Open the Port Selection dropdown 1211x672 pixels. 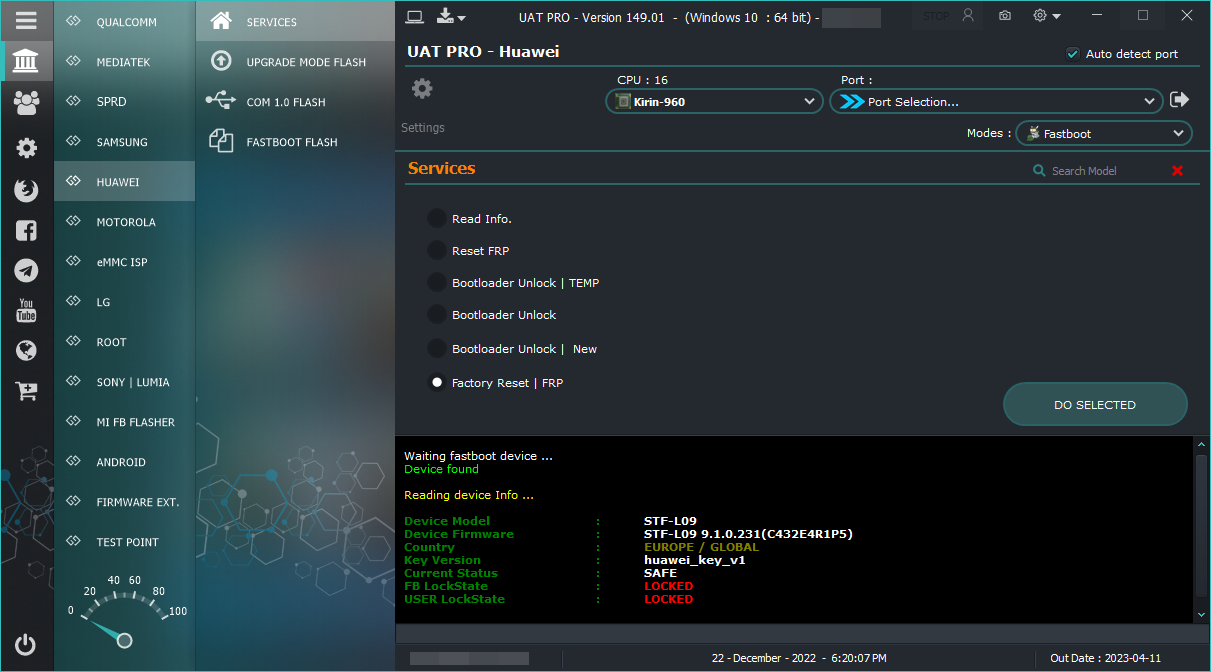click(996, 101)
